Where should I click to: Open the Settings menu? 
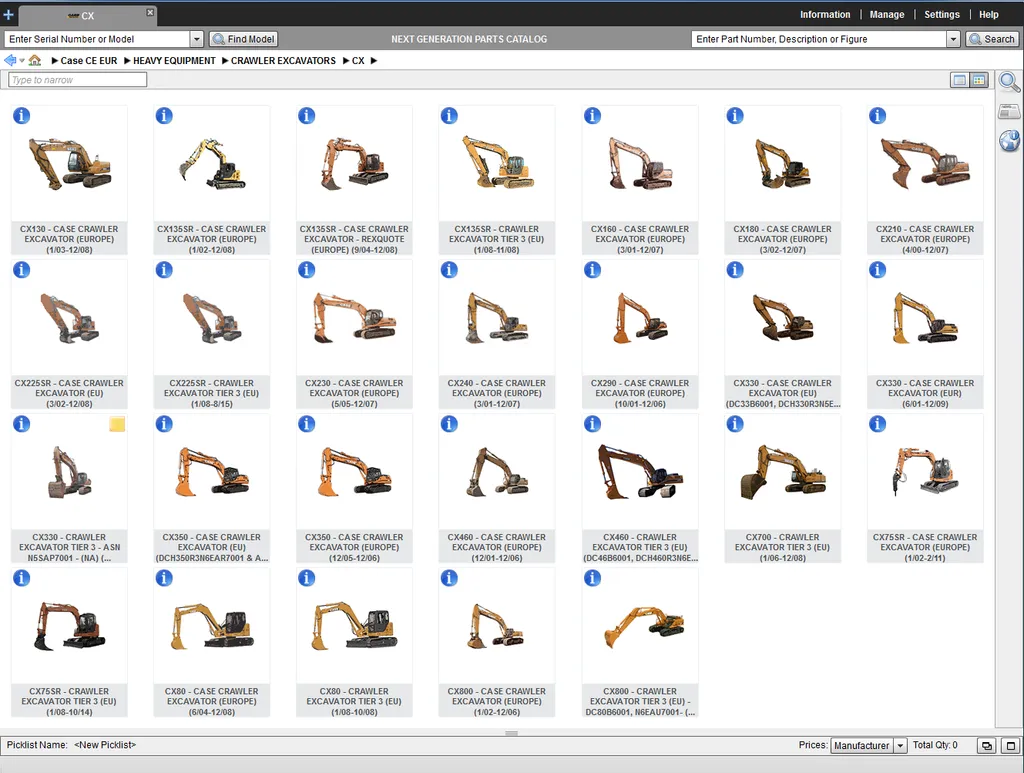(x=941, y=14)
